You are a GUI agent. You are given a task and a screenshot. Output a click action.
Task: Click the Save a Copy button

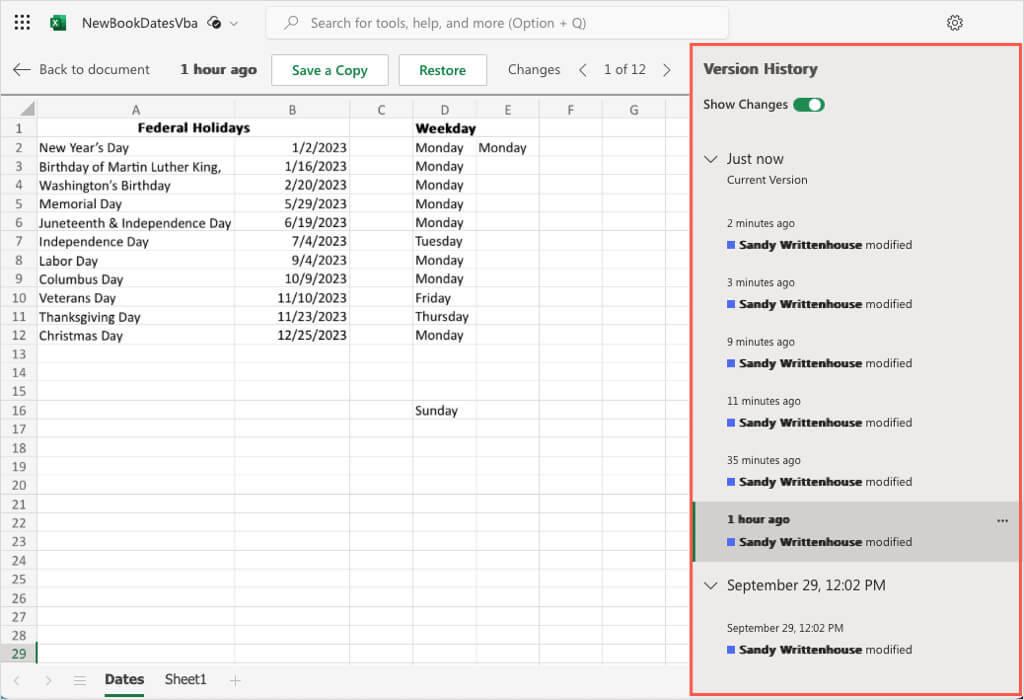329,70
